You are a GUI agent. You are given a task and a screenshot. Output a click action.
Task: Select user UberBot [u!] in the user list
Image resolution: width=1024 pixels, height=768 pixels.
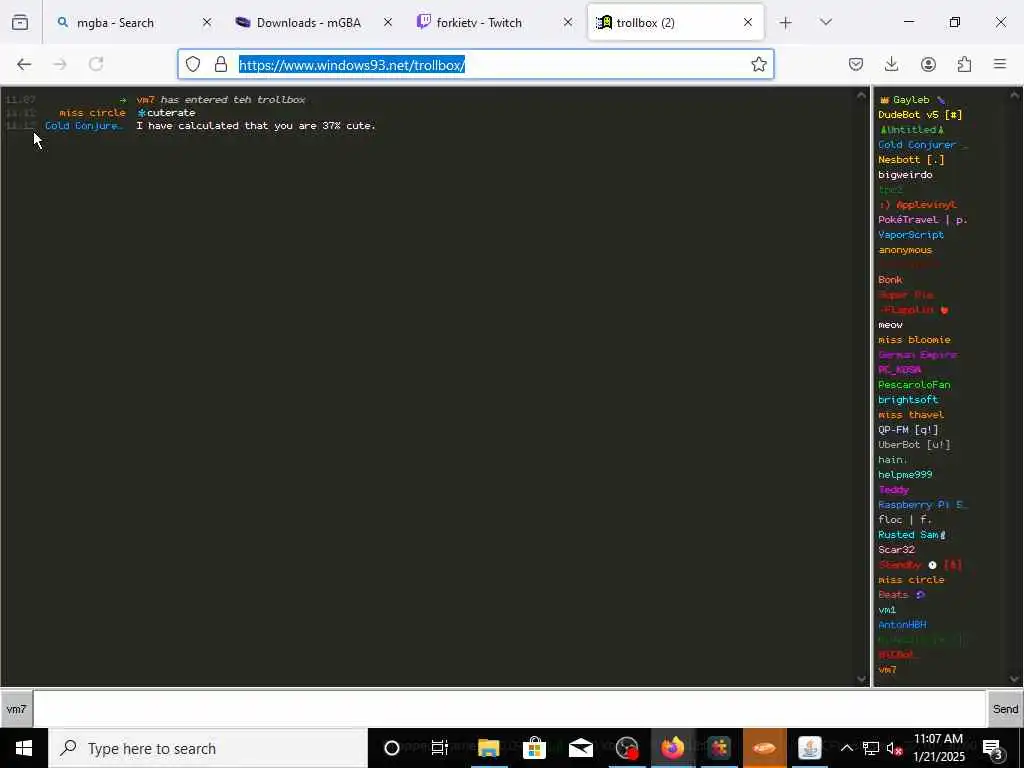(914, 445)
